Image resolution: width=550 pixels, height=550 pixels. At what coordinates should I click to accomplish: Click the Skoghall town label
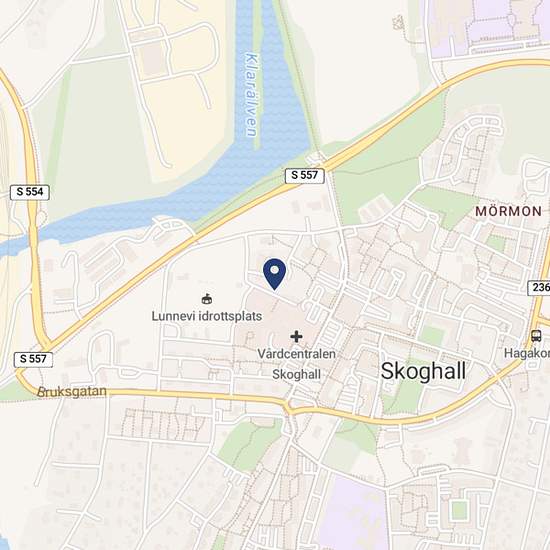pos(423,371)
